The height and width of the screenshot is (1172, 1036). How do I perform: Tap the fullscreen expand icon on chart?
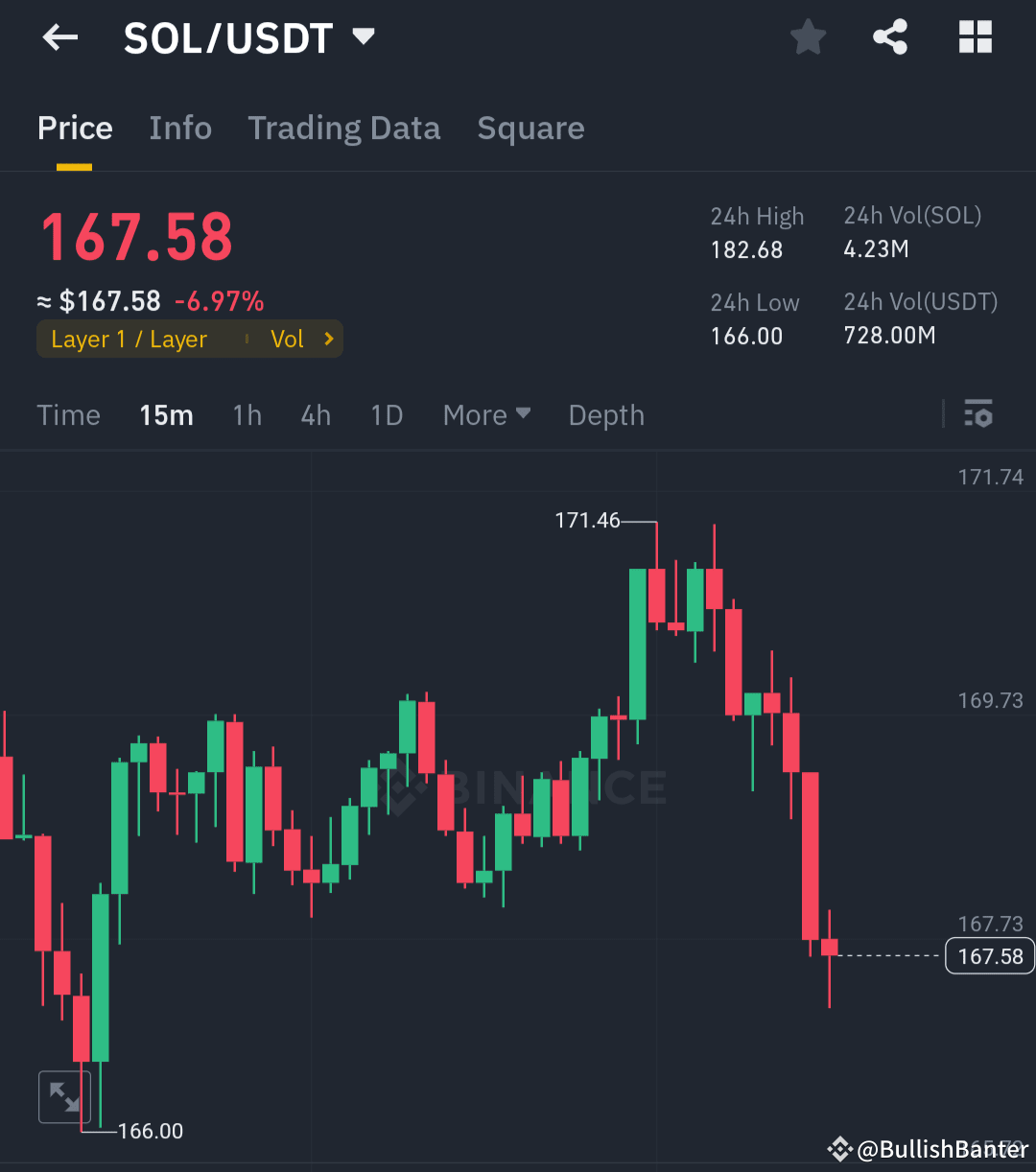tap(64, 1096)
